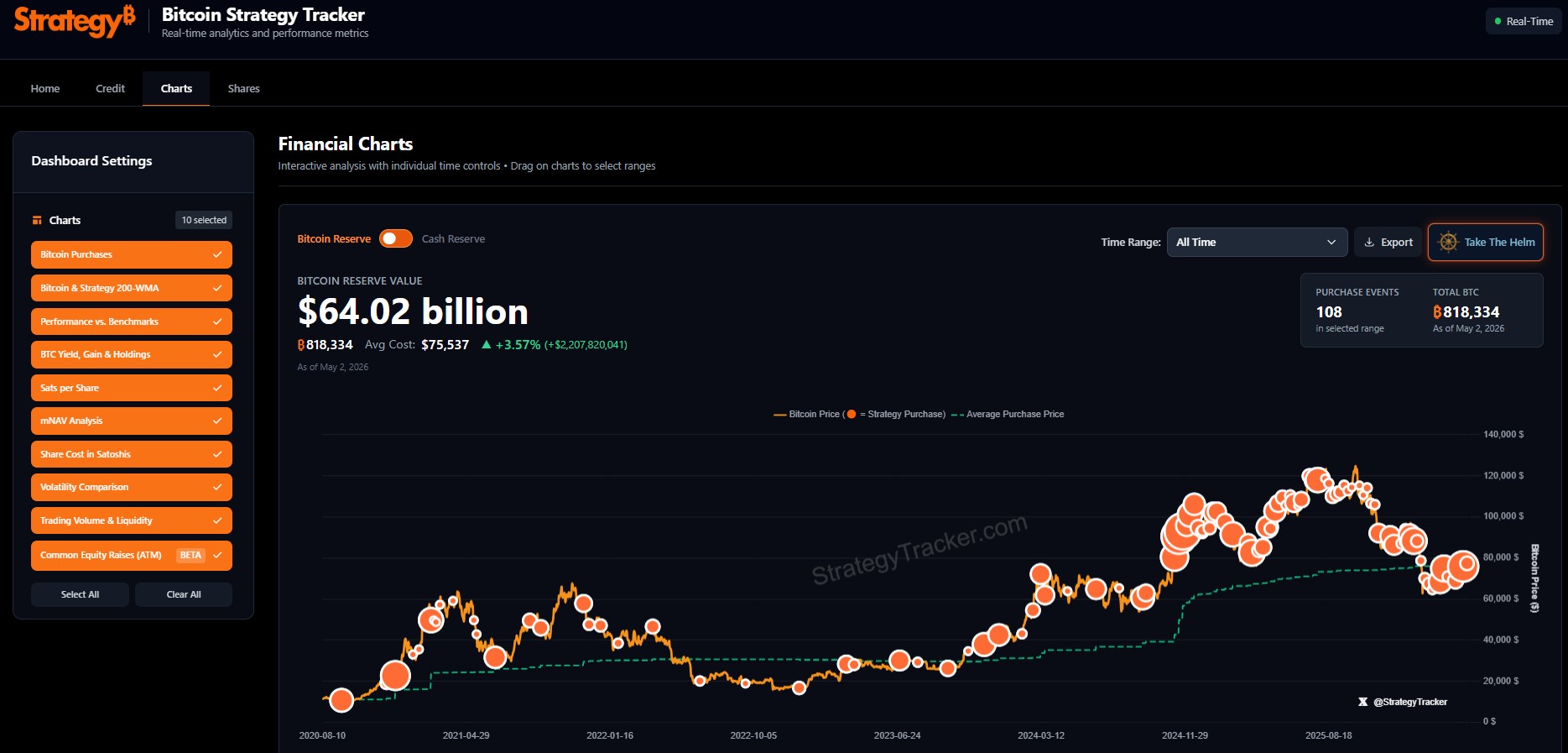This screenshot has height=753, width=1568.
Task: Click the Cash Reserve label
Action: tap(453, 239)
